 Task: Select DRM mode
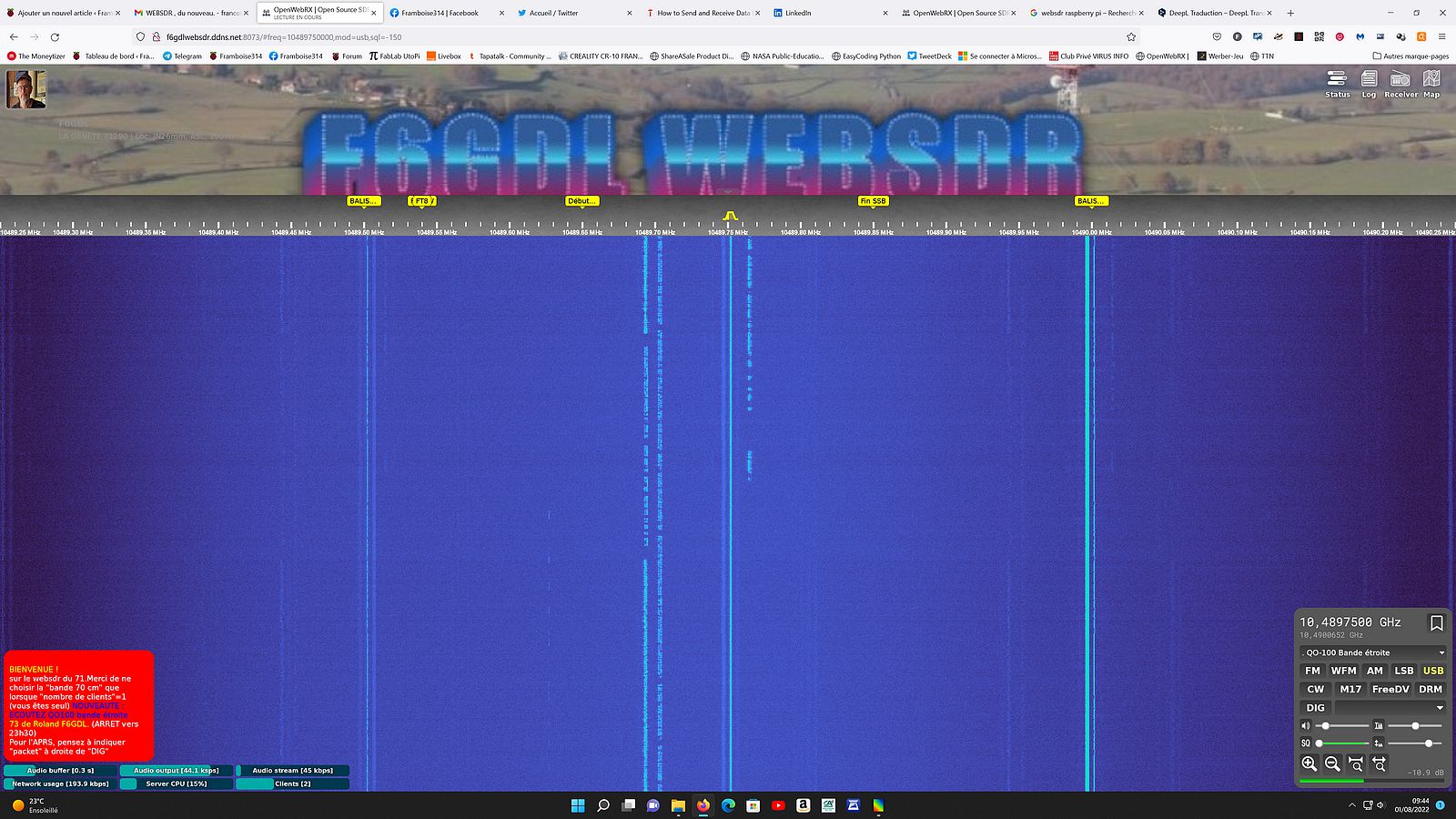1431,689
